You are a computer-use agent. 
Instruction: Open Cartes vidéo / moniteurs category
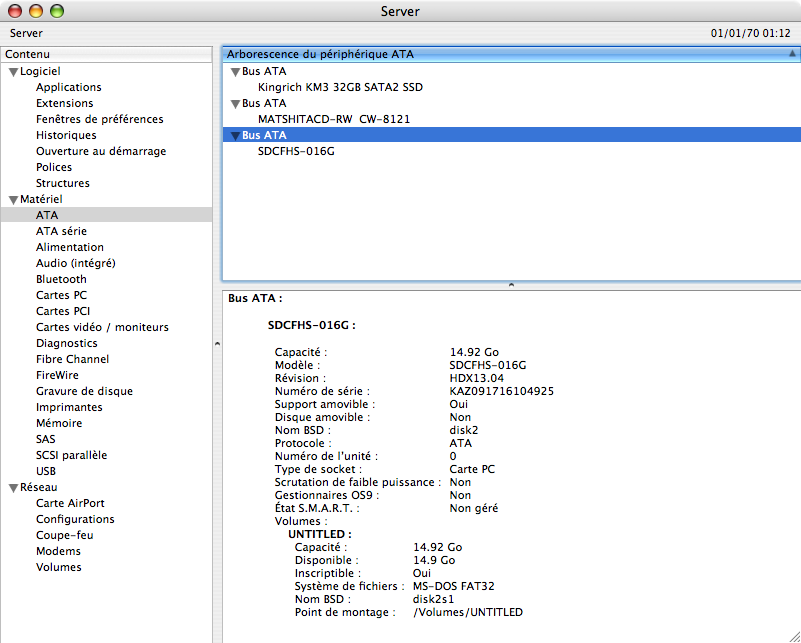102,327
